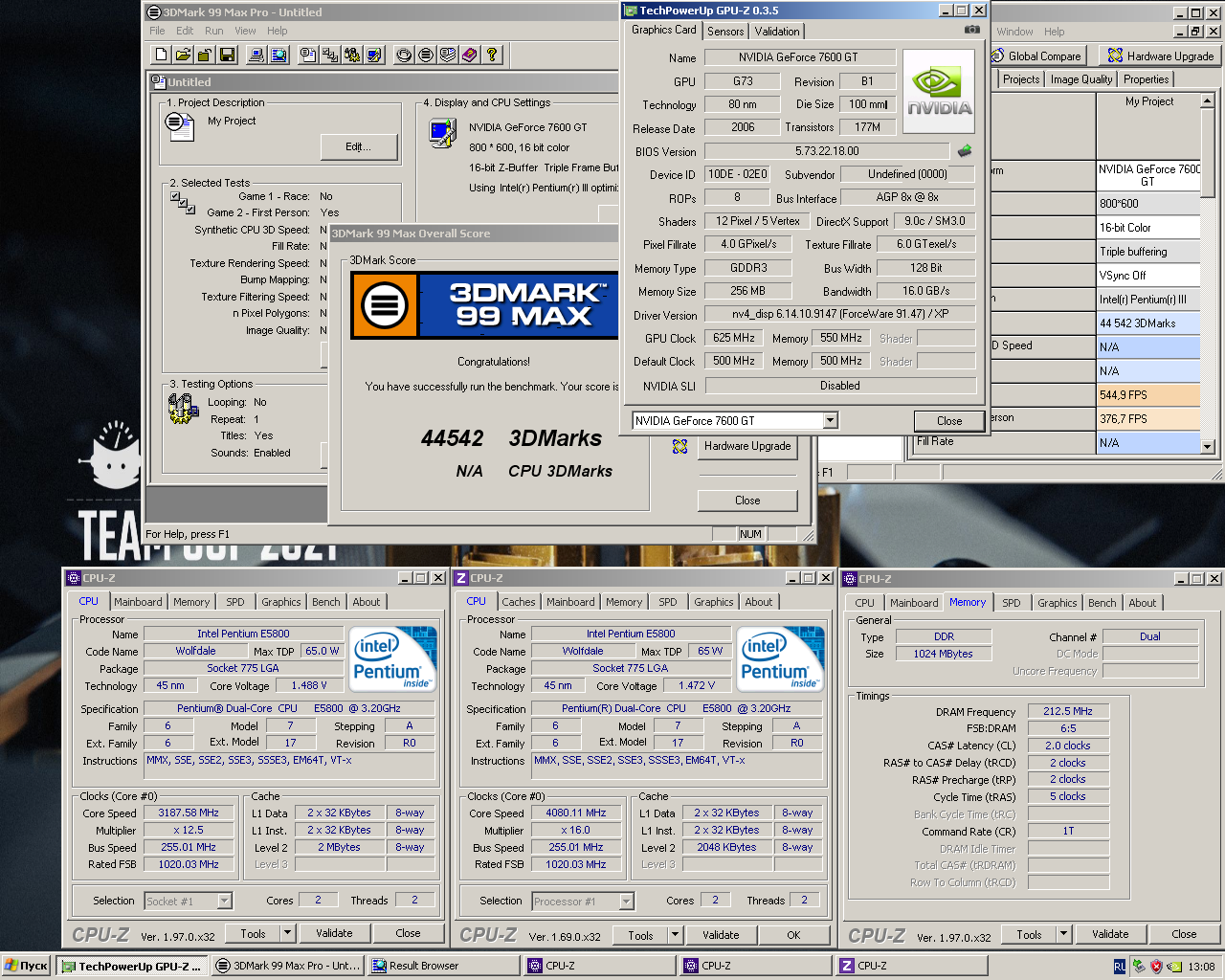
Task: Click Hardware Upgrade button in score dialog
Action: click(x=747, y=446)
